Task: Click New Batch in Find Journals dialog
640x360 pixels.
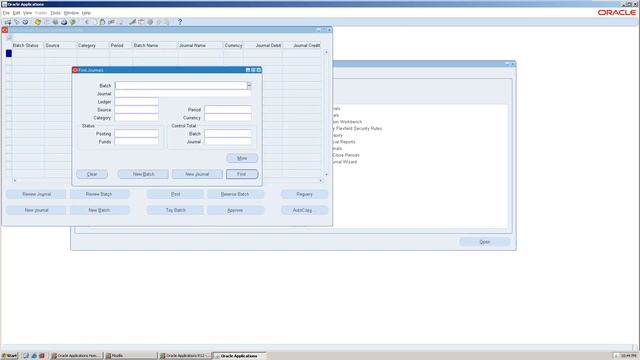Action: point(143,174)
